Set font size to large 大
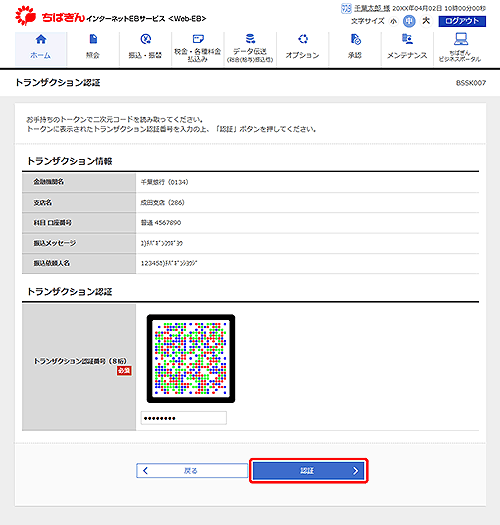The image size is (500, 525). click(426, 21)
